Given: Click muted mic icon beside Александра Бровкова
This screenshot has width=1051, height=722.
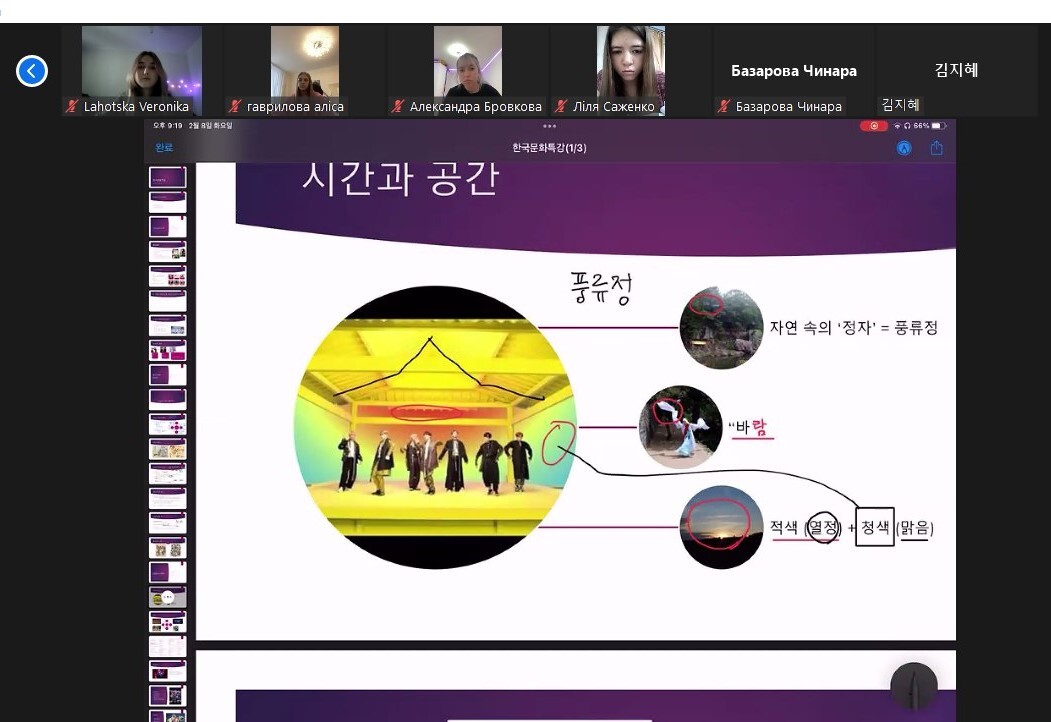Looking at the screenshot, I should pos(397,106).
